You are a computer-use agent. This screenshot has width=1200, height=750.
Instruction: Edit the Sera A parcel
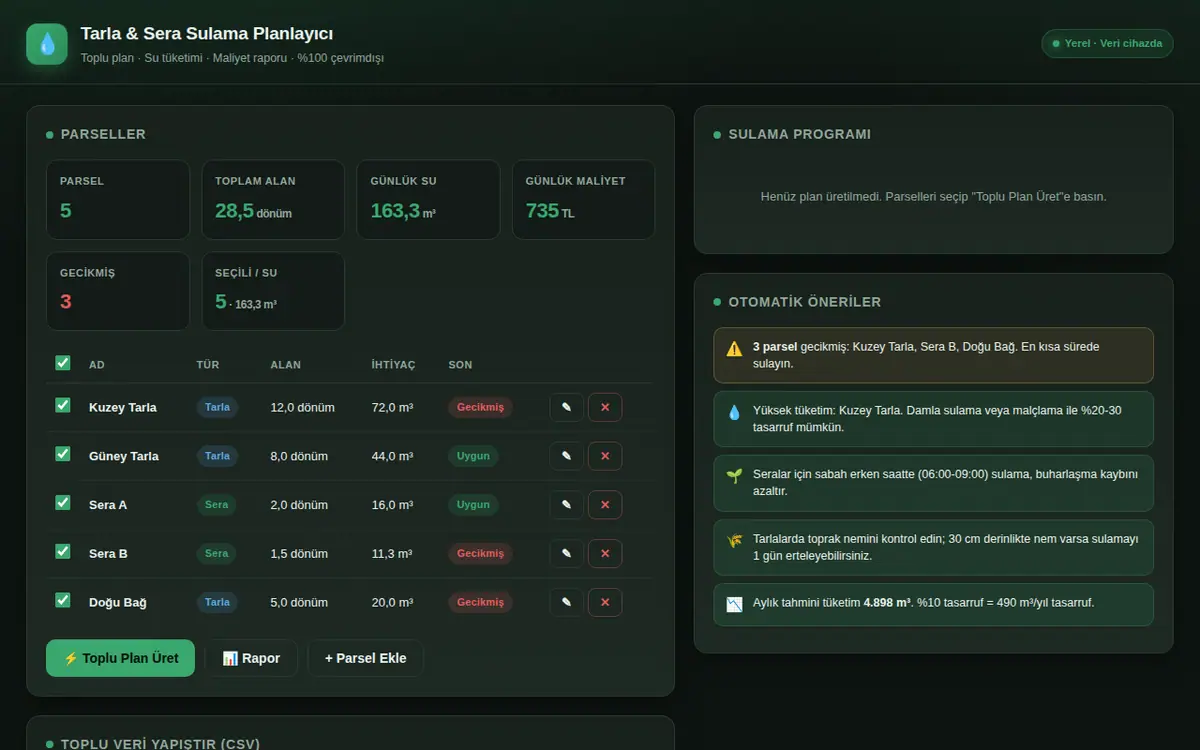[566, 505]
